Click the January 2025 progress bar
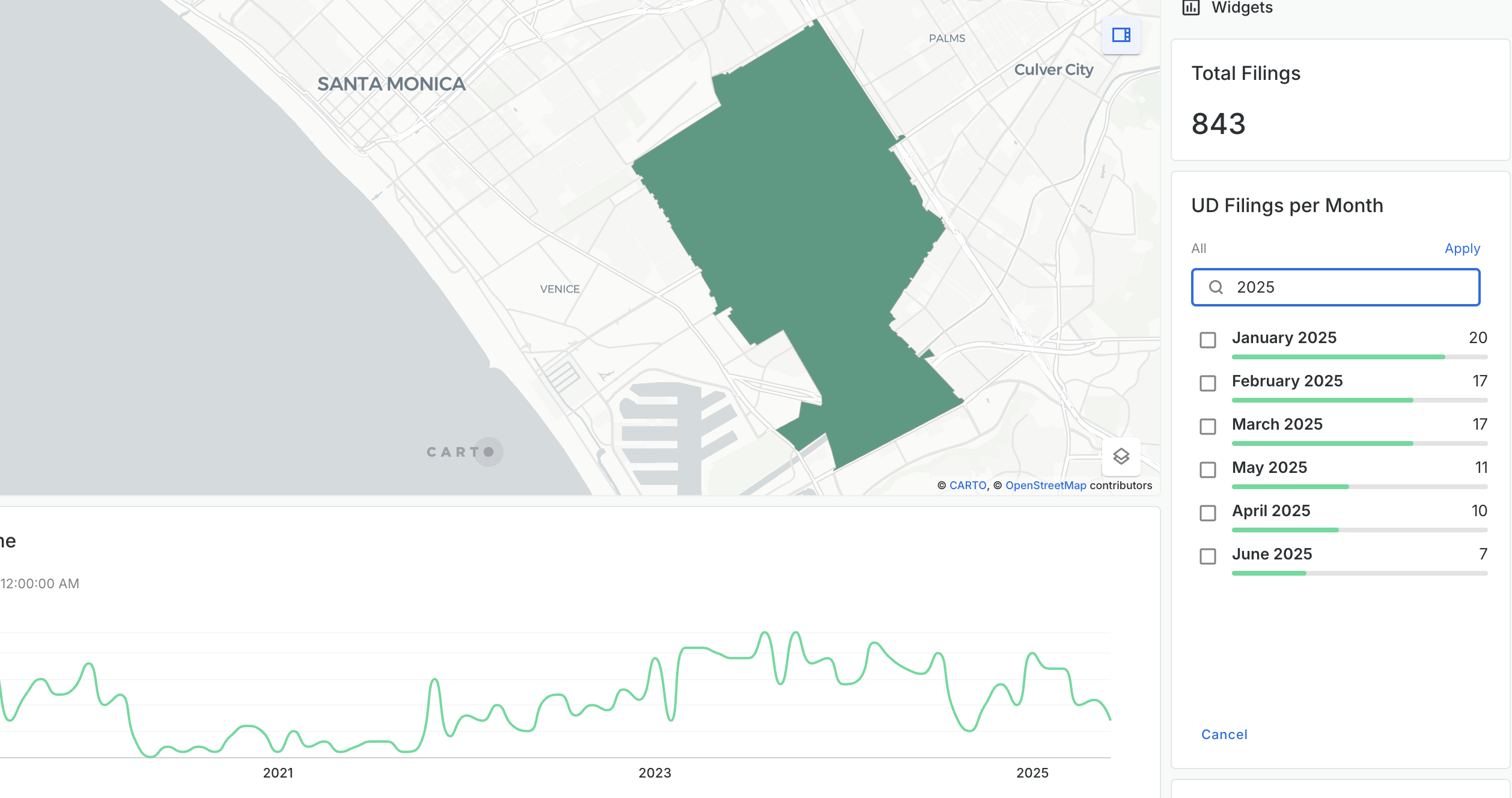Viewport: 1512px width, 798px height. point(1359,357)
